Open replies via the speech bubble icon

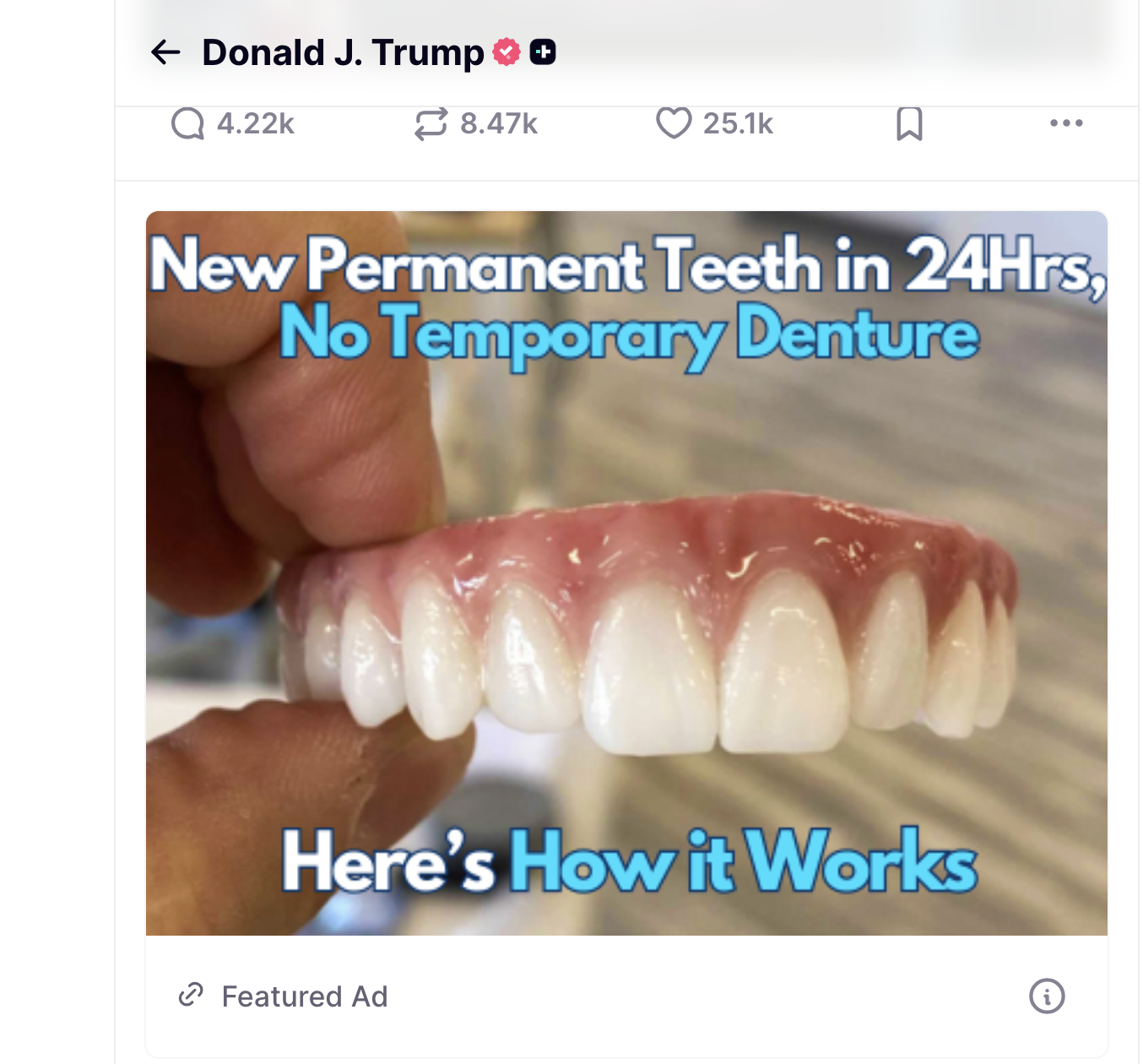[187, 124]
